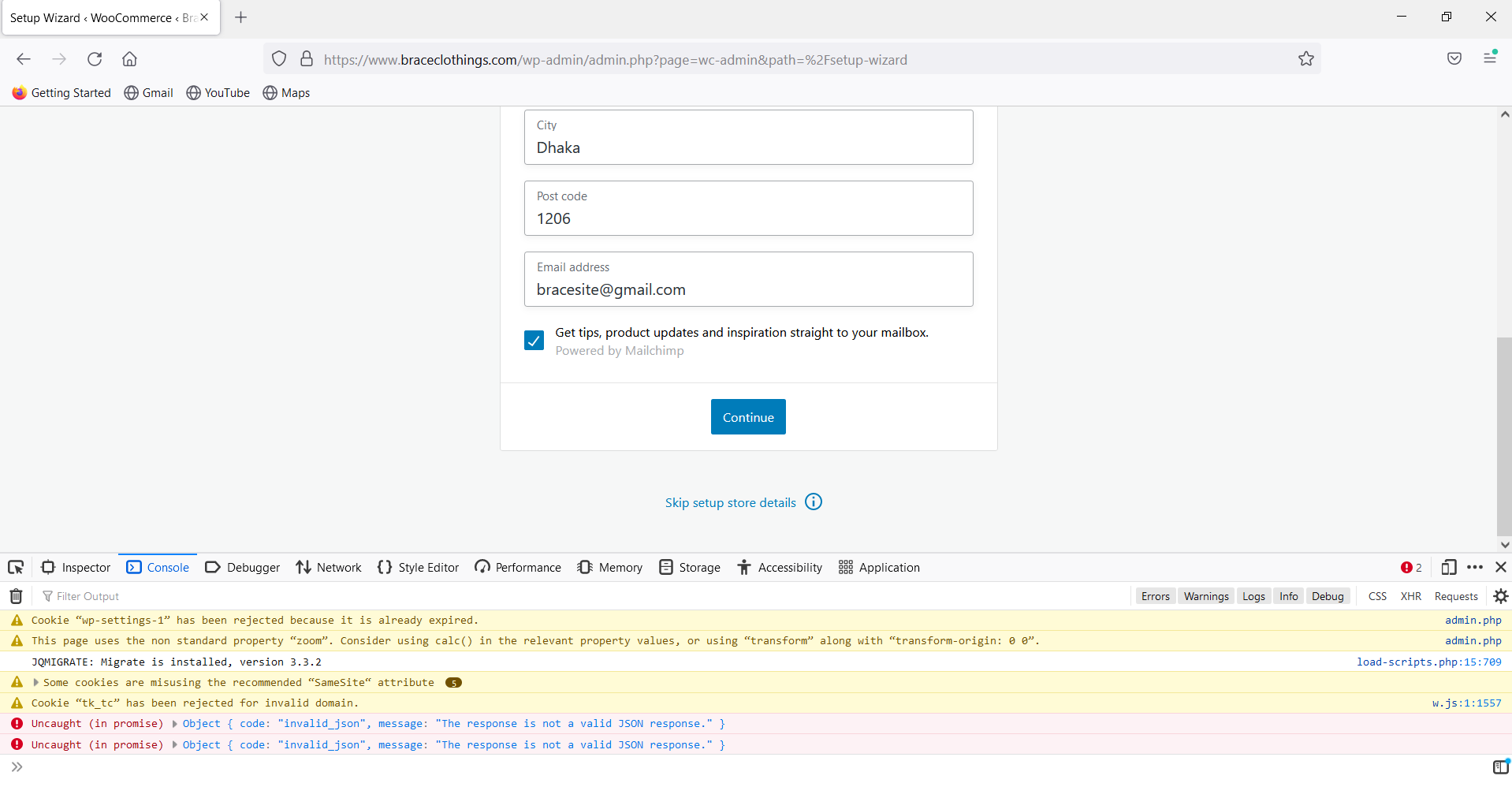
Task: Click the page scrollbar up arrow
Action: pos(1504,114)
